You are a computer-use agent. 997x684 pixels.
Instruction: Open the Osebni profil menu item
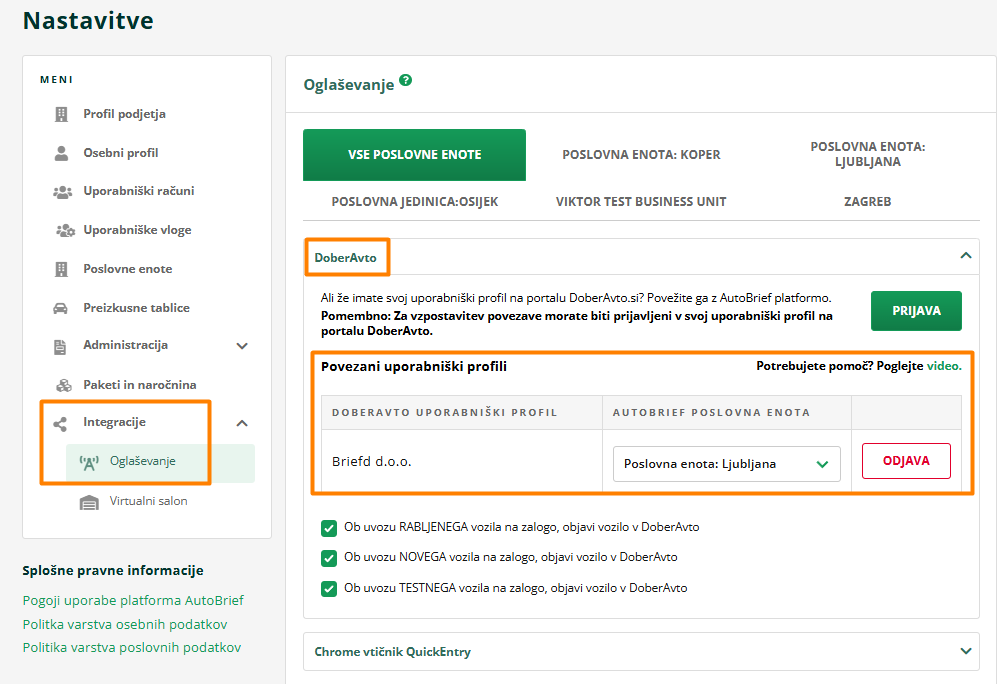[121, 153]
